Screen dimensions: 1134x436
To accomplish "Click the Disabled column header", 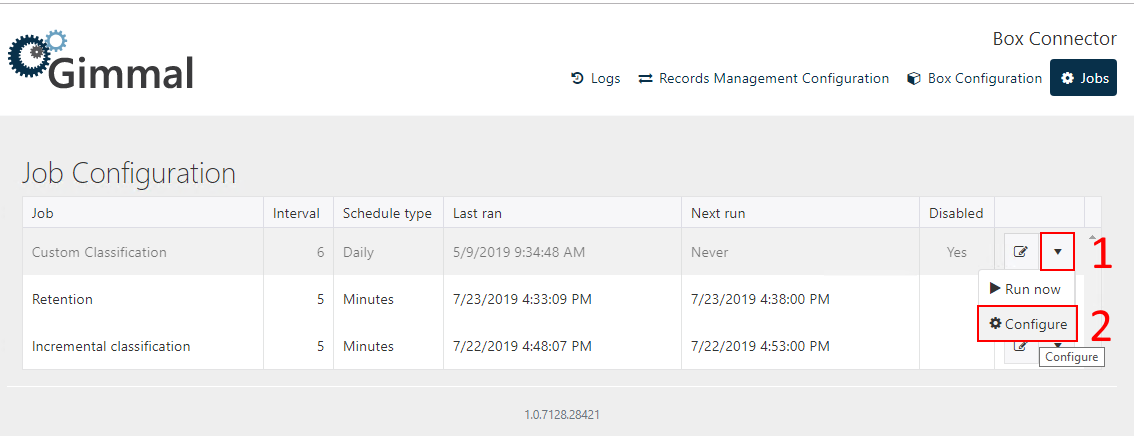I will click(955, 213).
